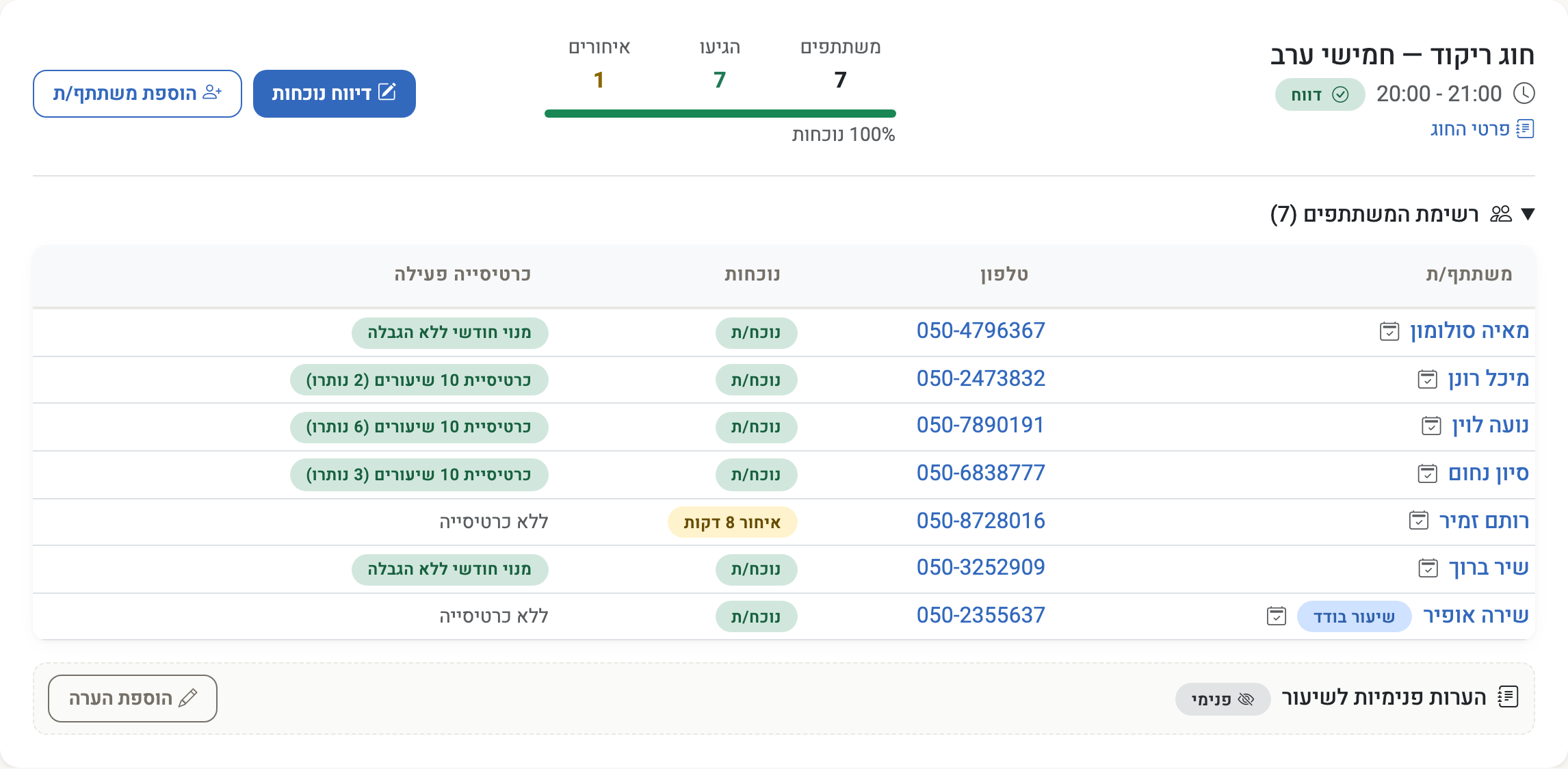Click the participants group icon in list header

pos(1500,214)
